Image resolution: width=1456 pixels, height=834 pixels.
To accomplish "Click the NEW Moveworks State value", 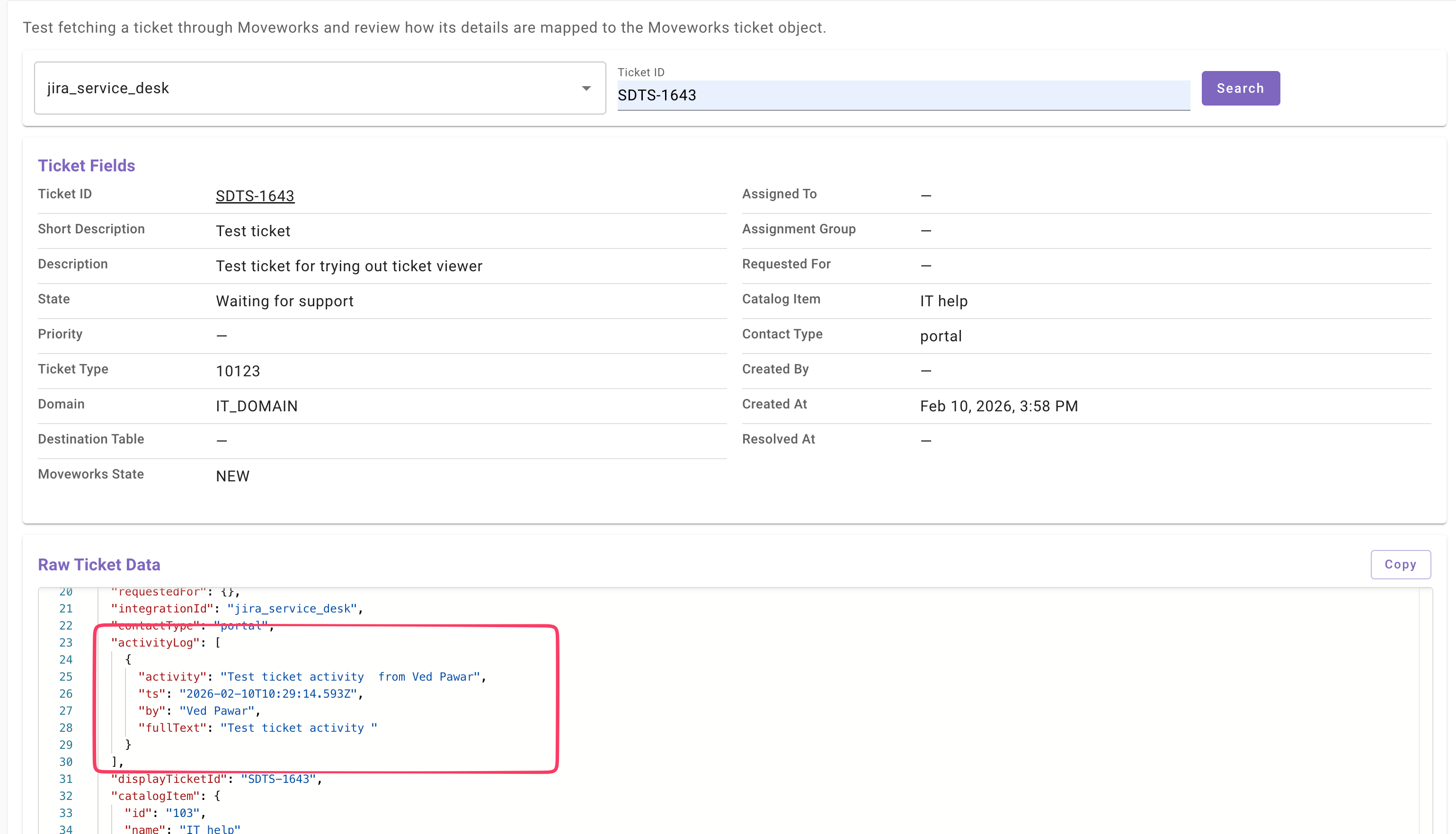I will pyautogui.click(x=232, y=476).
